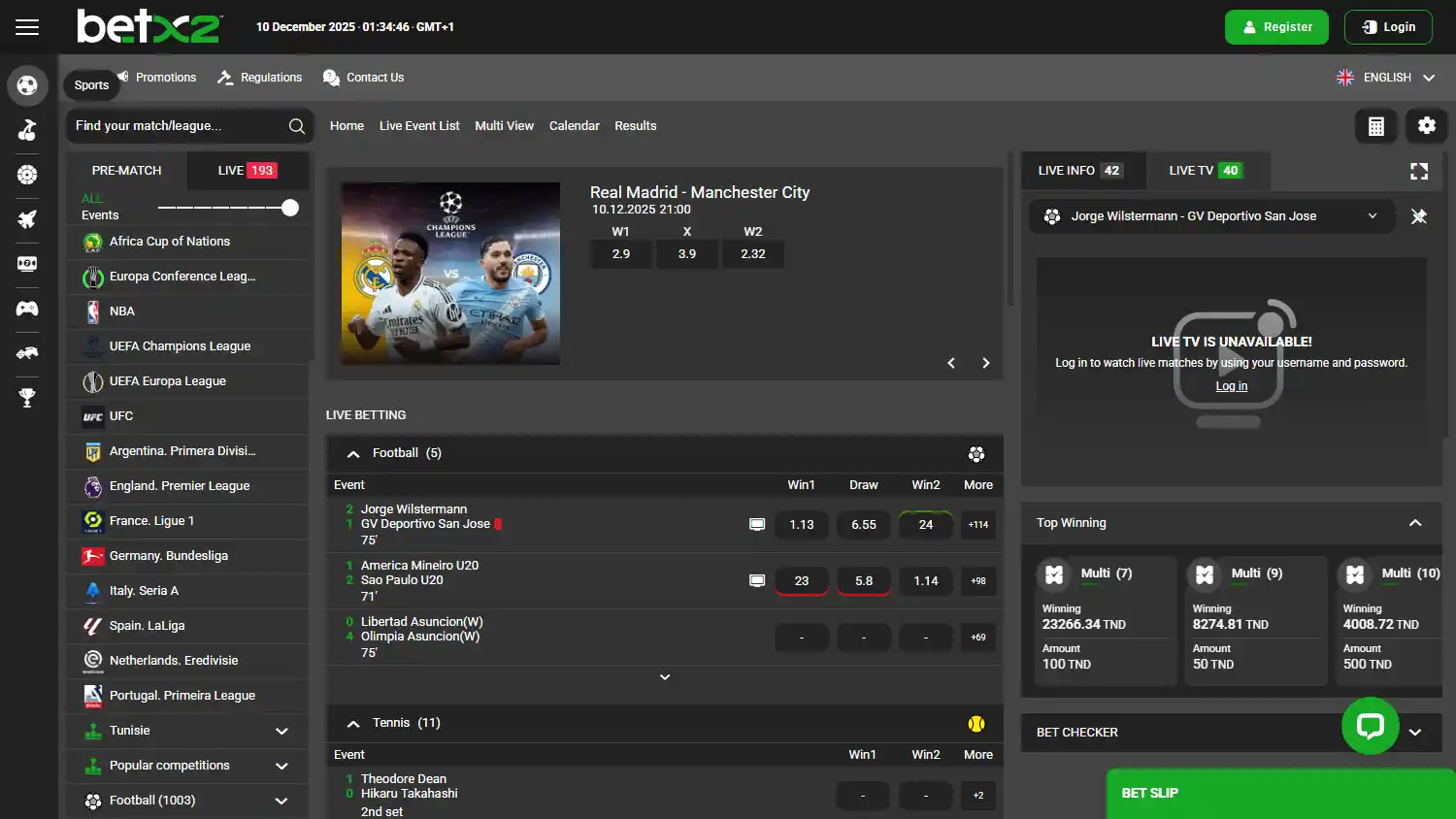The image size is (1456, 819).
Task: Open the Regulations link
Action: click(260, 78)
